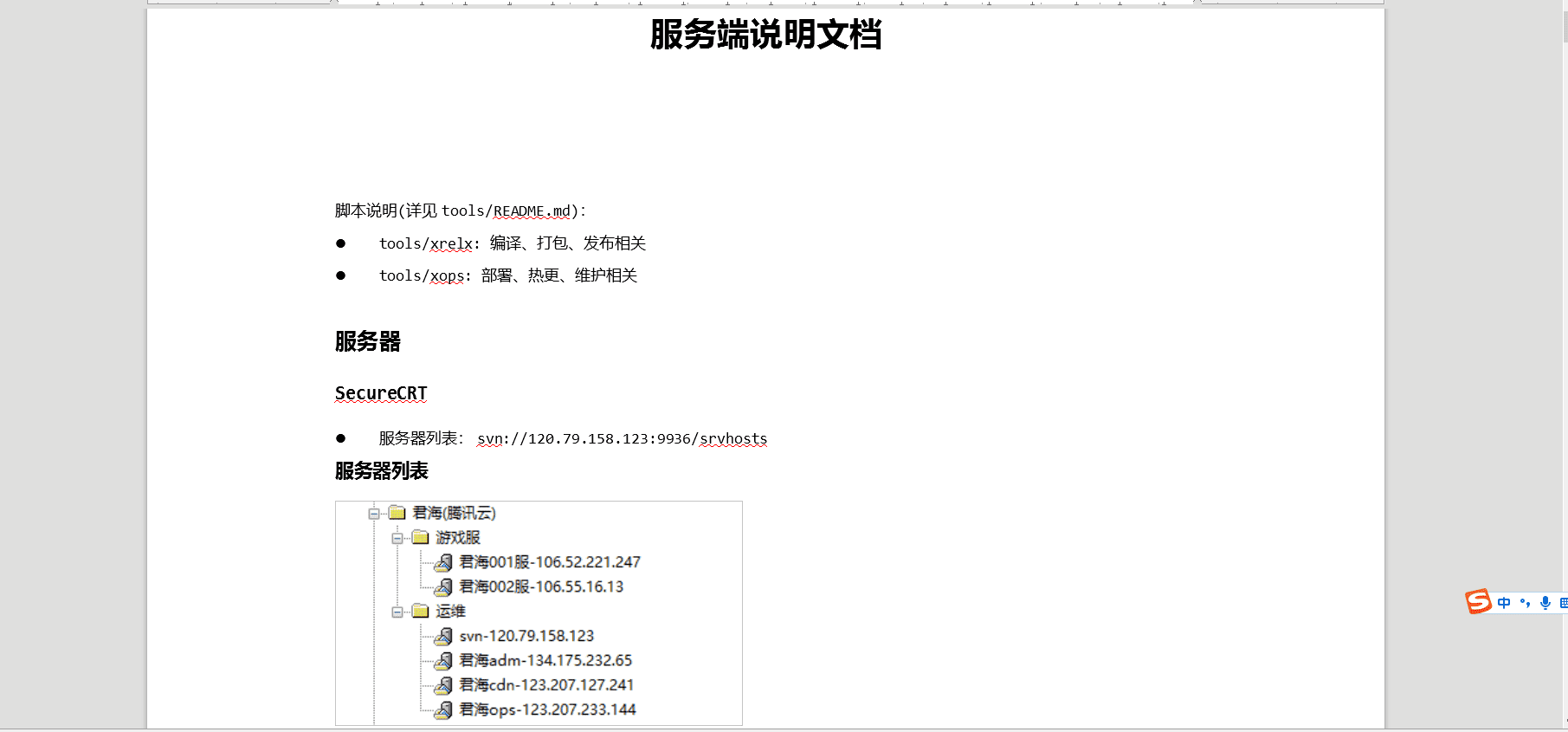Start voice input with the microphone icon

pyautogui.click(x=1545, y=603)
